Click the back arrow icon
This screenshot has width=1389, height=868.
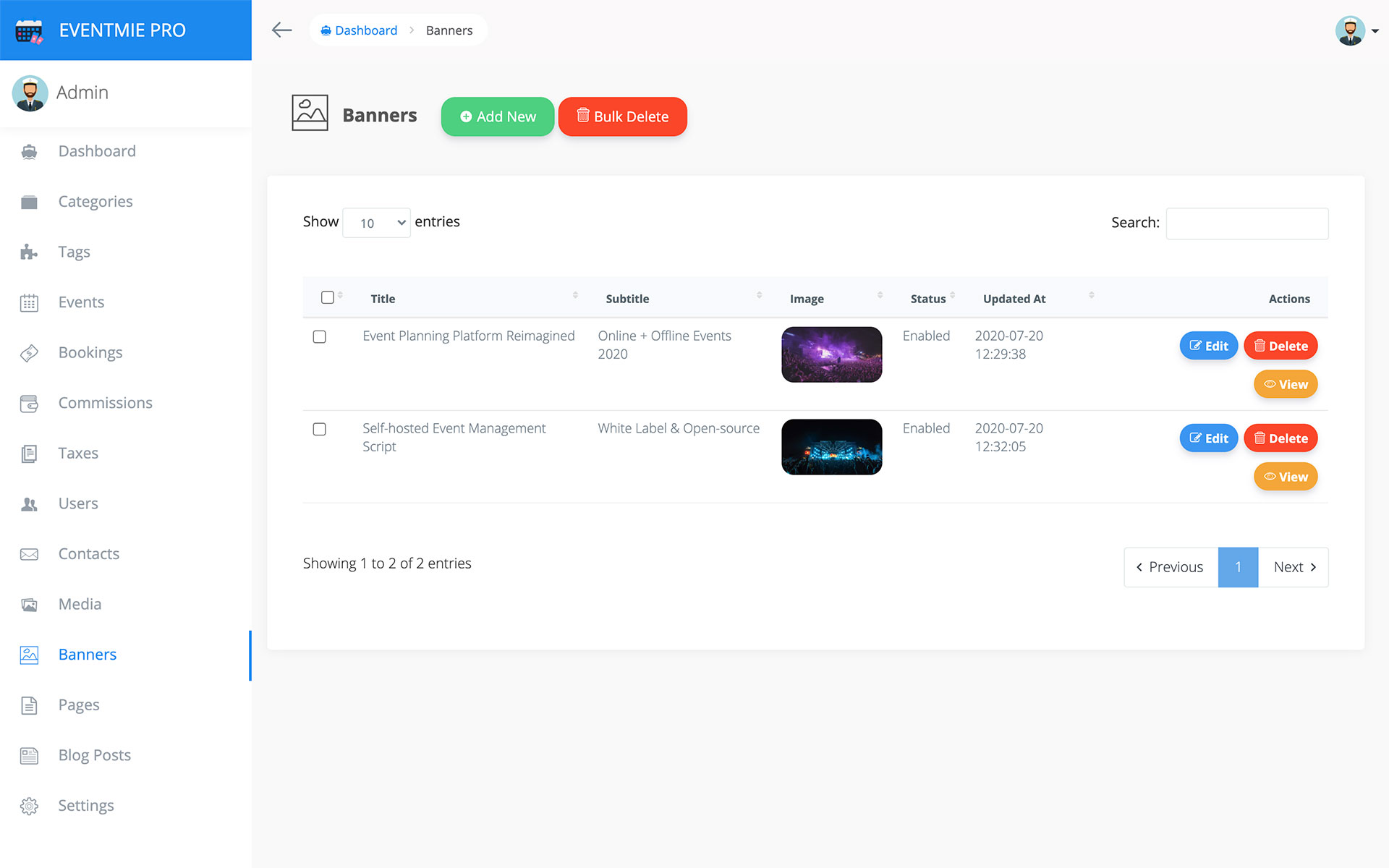coord(281,30)
